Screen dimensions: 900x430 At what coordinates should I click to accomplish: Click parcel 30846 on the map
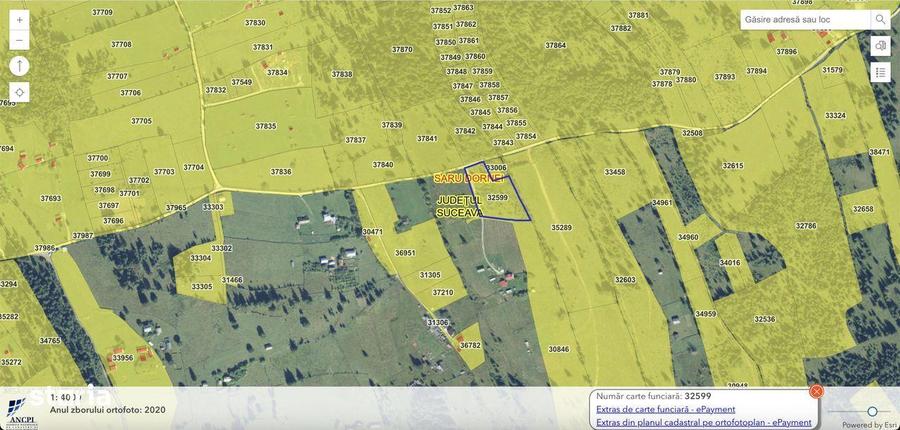(x=558, y=349)
